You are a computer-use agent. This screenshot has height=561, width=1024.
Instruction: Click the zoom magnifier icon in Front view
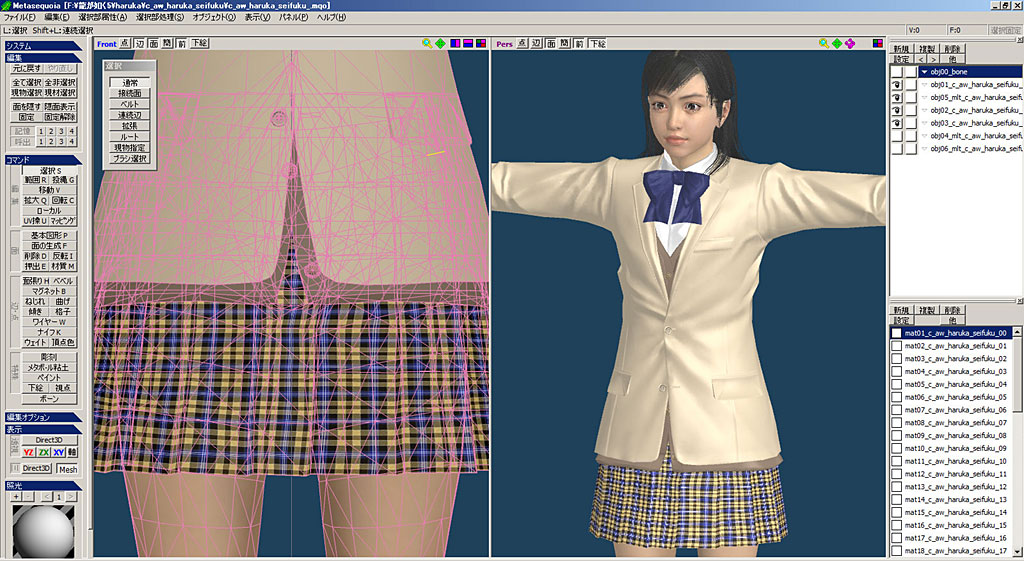point(427,44)
